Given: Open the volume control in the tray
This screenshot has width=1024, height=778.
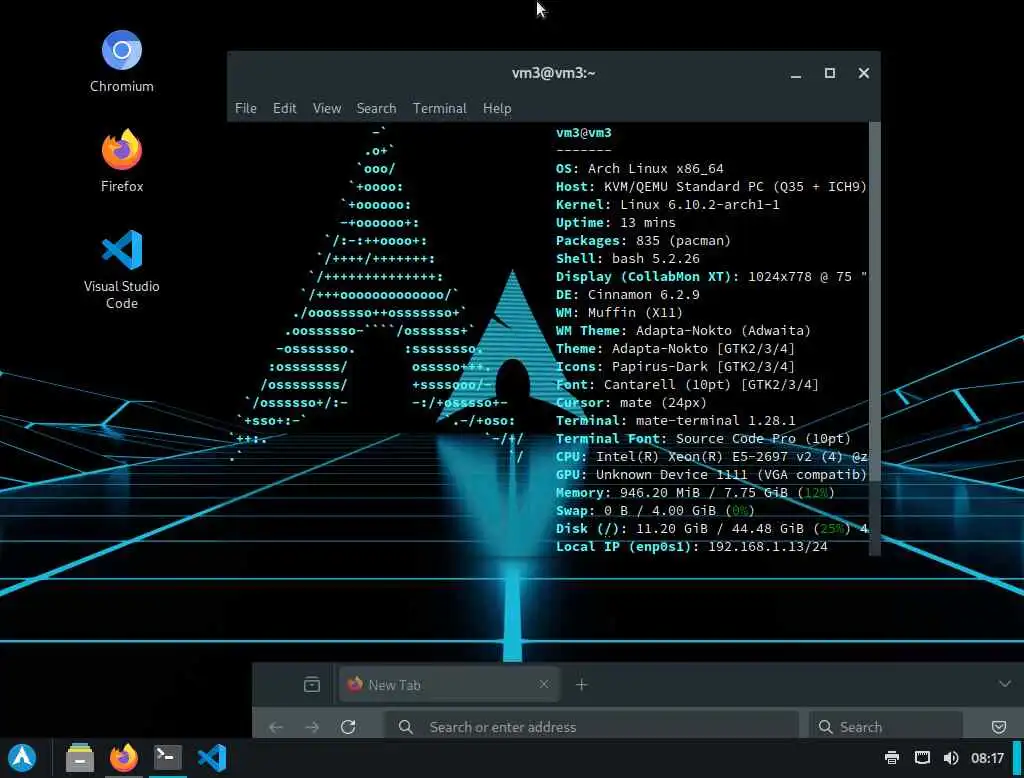Looking at the screenshot, I should pos(951,758).
